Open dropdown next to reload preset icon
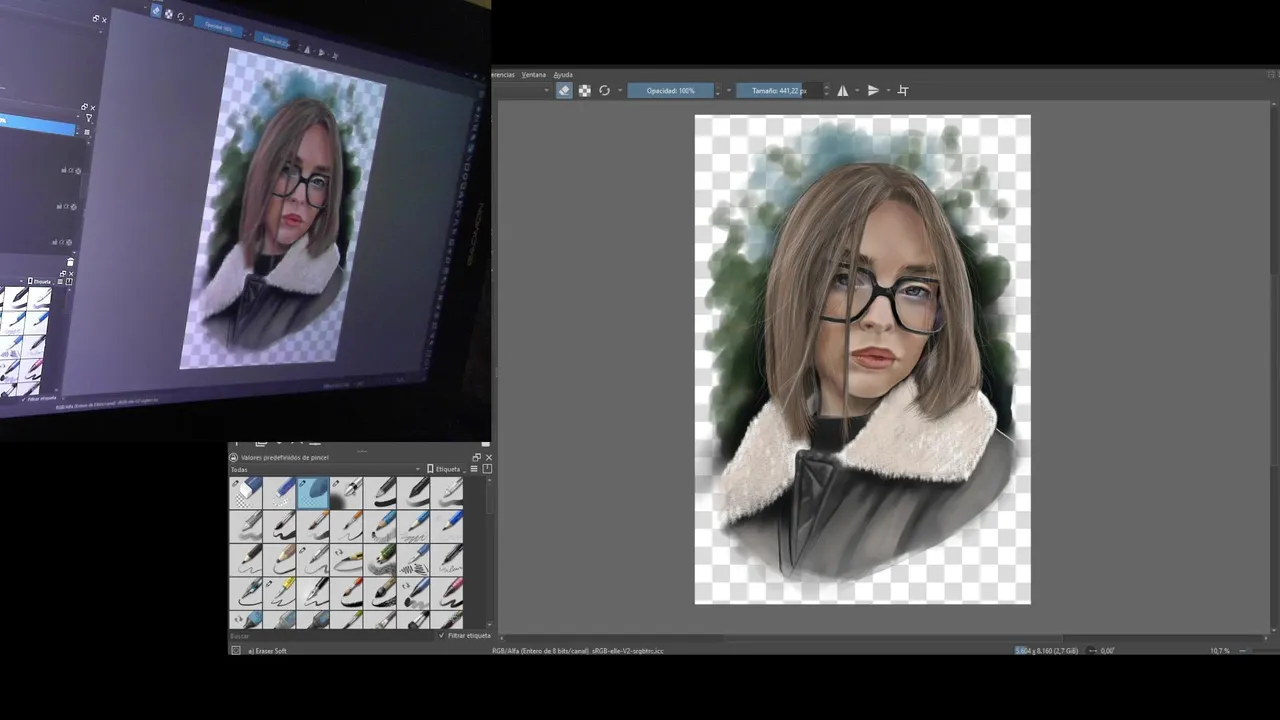 point(620,90)
